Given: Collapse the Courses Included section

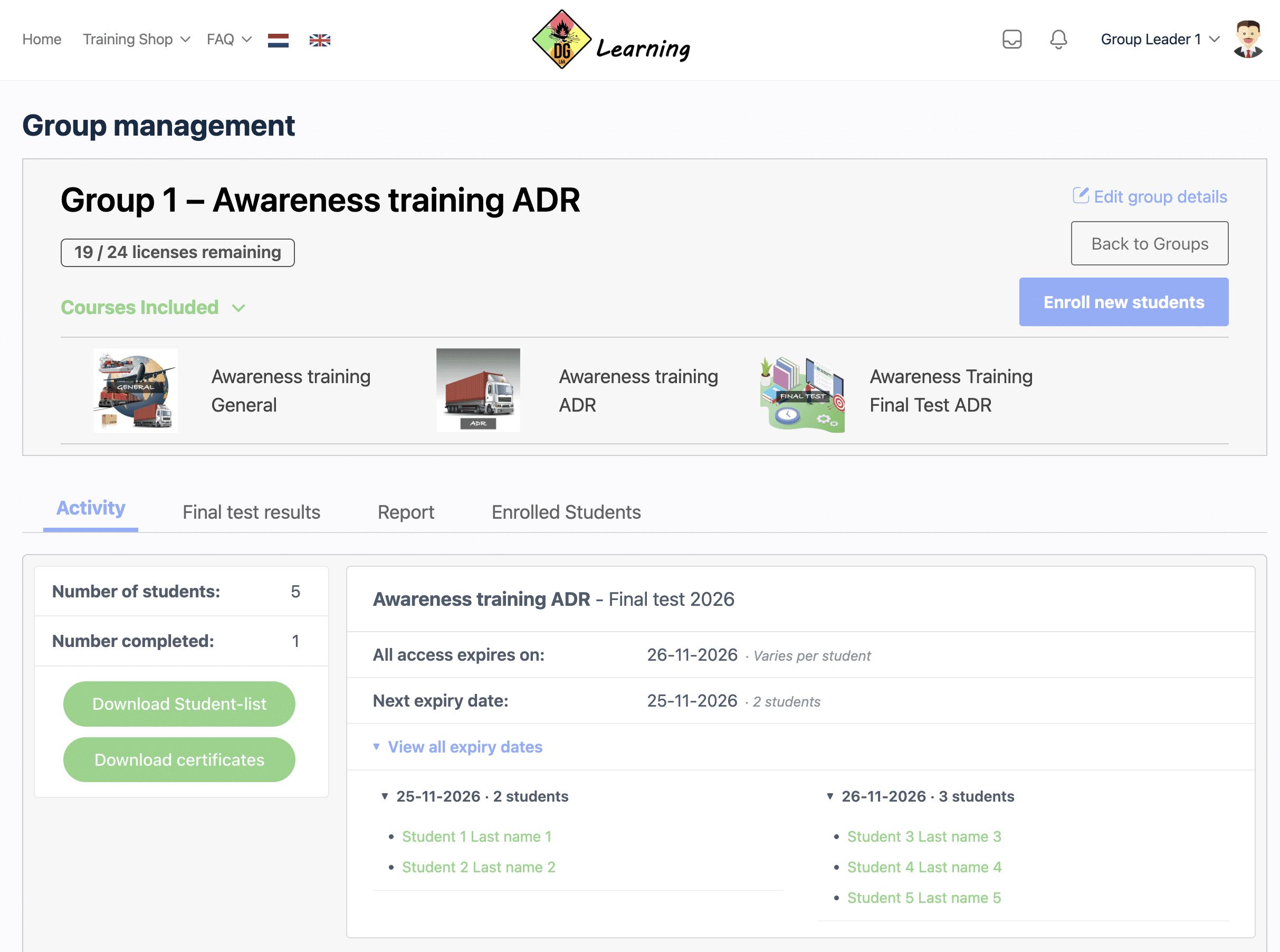Looking at the screenshot, I should point(153,307).
